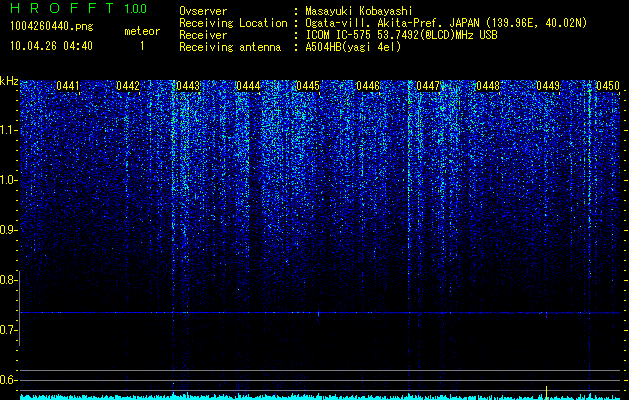Click the gray vertical range bar beside 0.7 kHz

20,308
